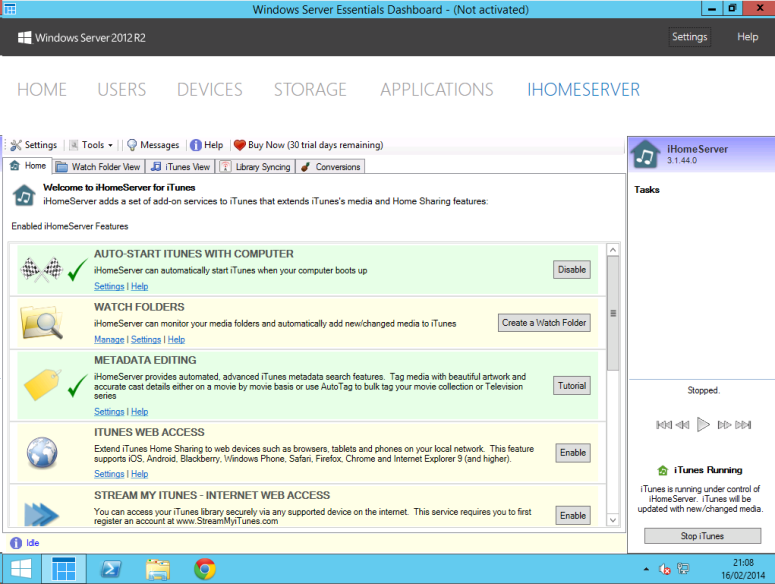The height and width of the screenshot is (584, 775).
Task: Click the muted volume tray icon
Action: (665, 569)
